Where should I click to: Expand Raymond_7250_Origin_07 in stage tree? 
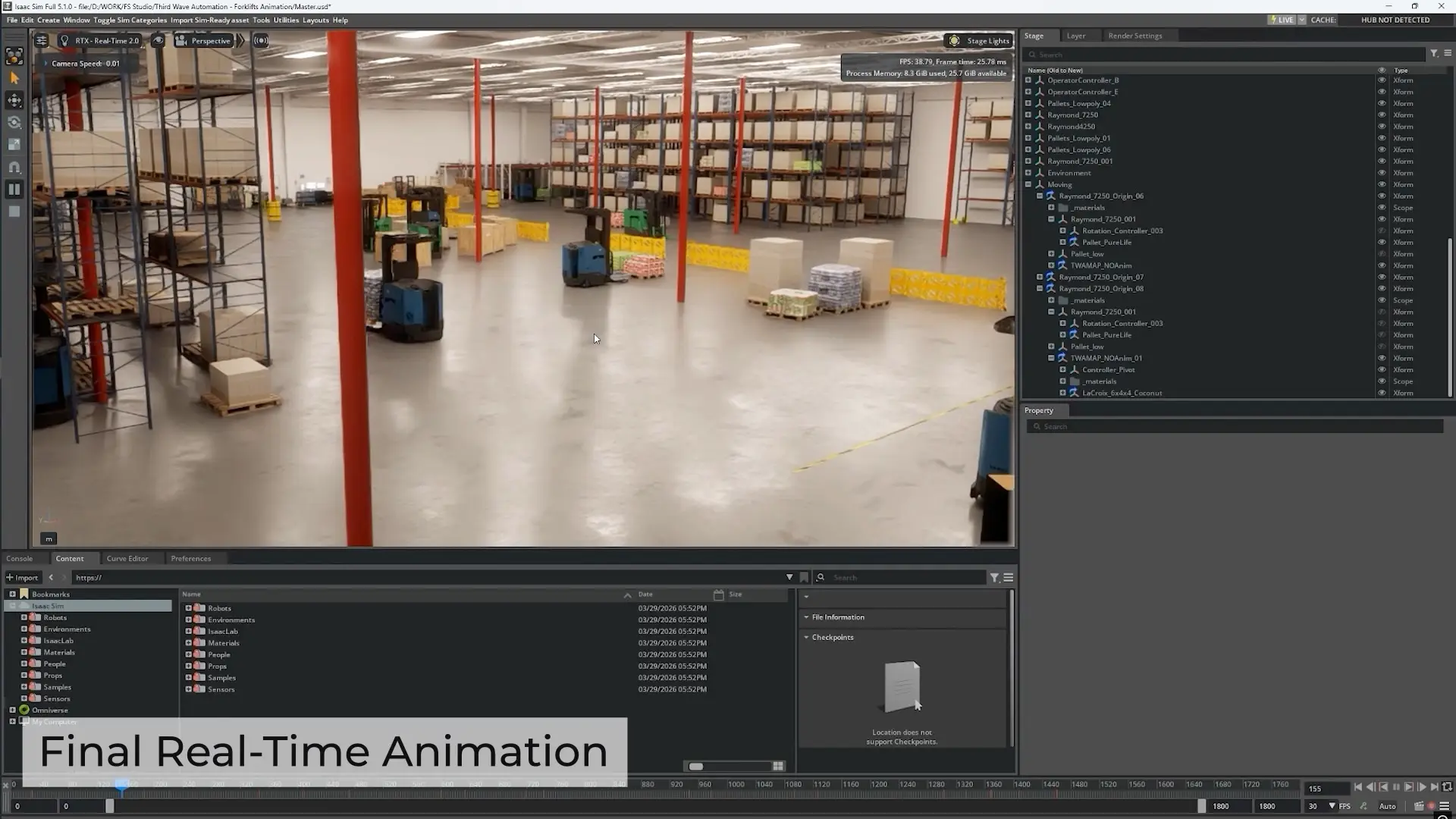click(x=1040, y=278)
